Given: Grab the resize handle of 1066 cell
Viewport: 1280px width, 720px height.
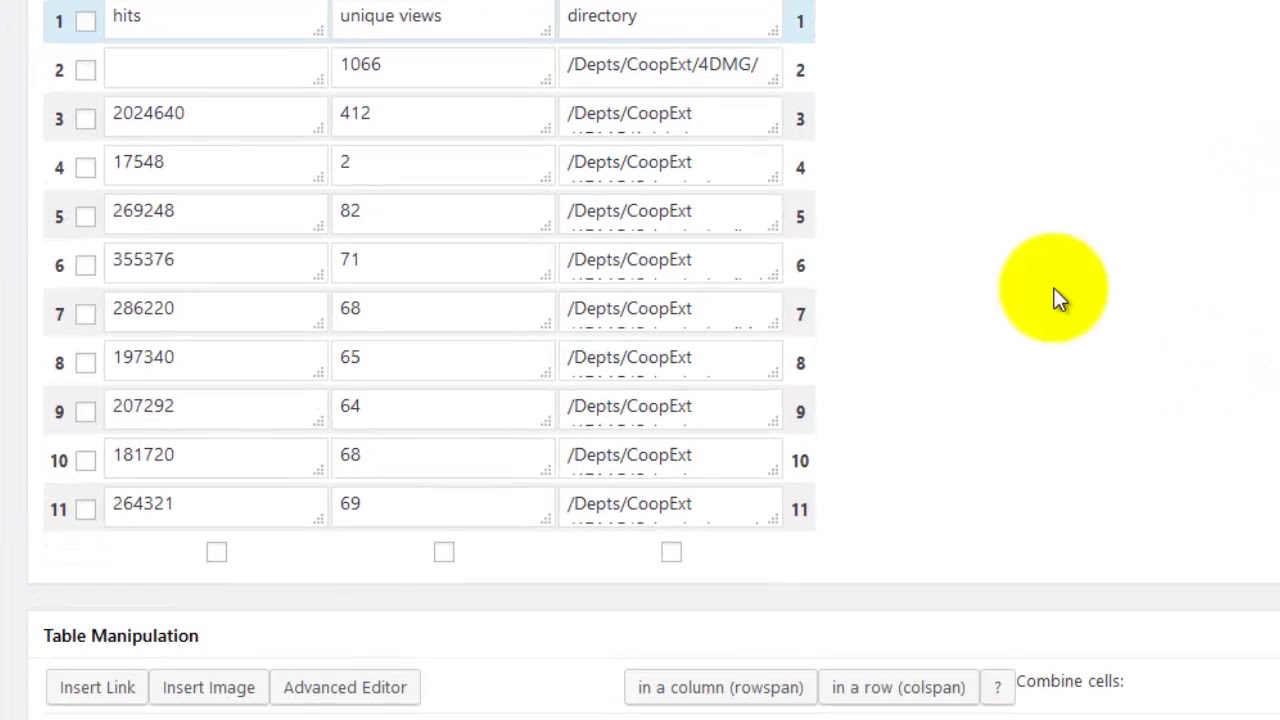Looking at the screenshot, I should pyautogui.click(x=546, y=80).
